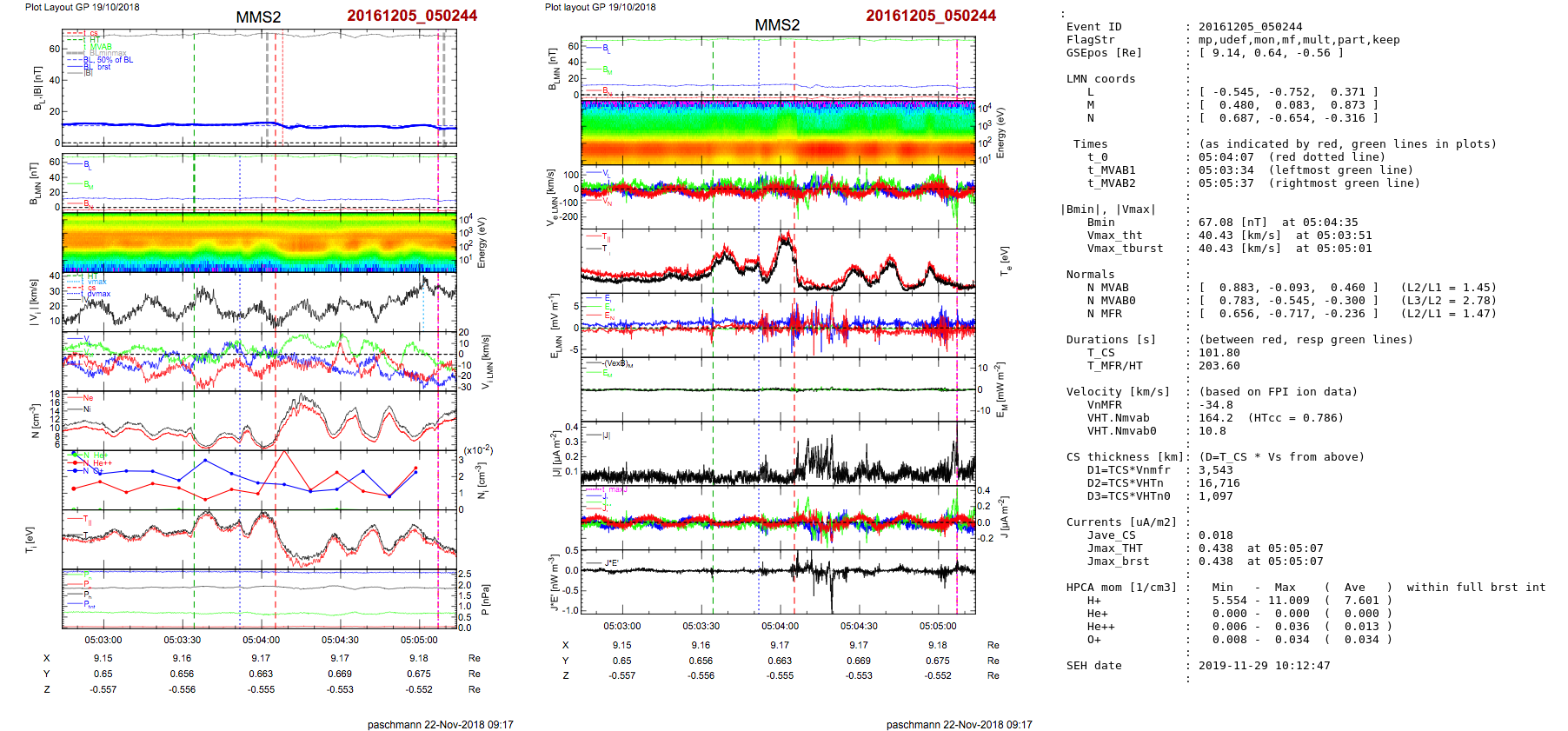Select Bmin value 67.08 [nT] at 05:04:35

tap(1278, 223)
